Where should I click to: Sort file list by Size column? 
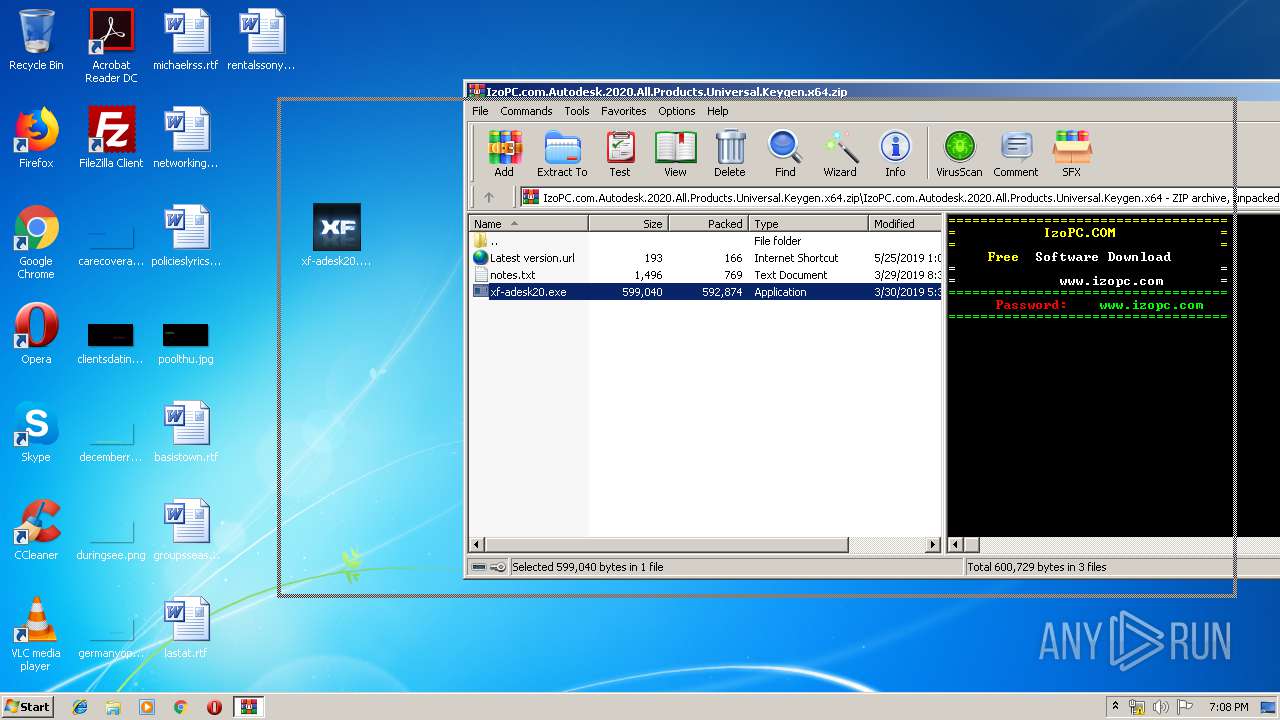628,223
